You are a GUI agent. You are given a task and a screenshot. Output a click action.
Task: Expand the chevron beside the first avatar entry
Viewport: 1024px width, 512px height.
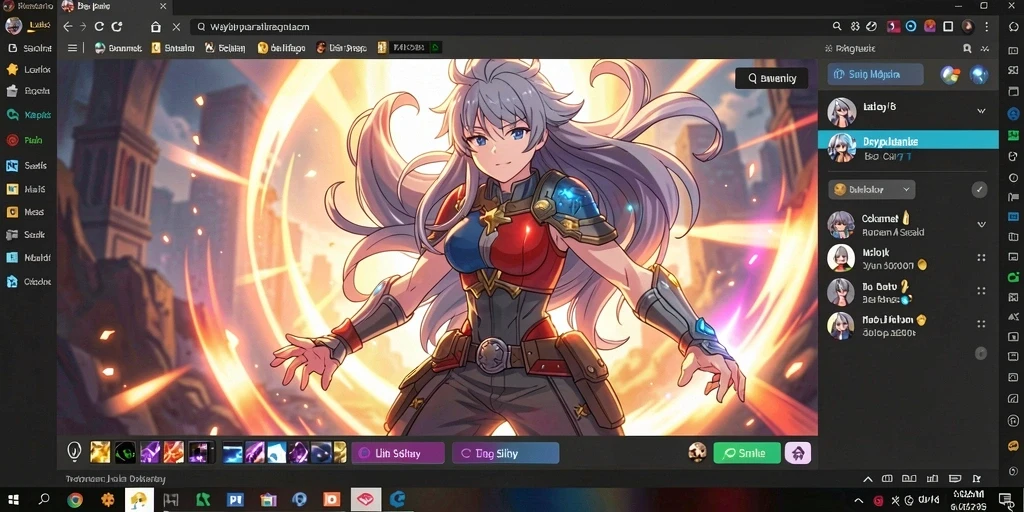(981, 111)
